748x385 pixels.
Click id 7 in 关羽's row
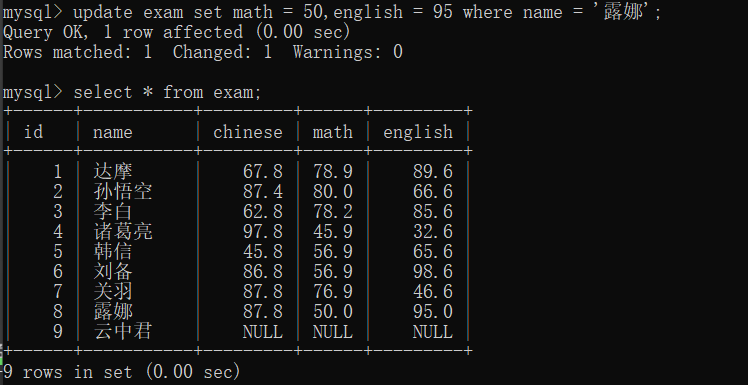(x=58, y=292)
